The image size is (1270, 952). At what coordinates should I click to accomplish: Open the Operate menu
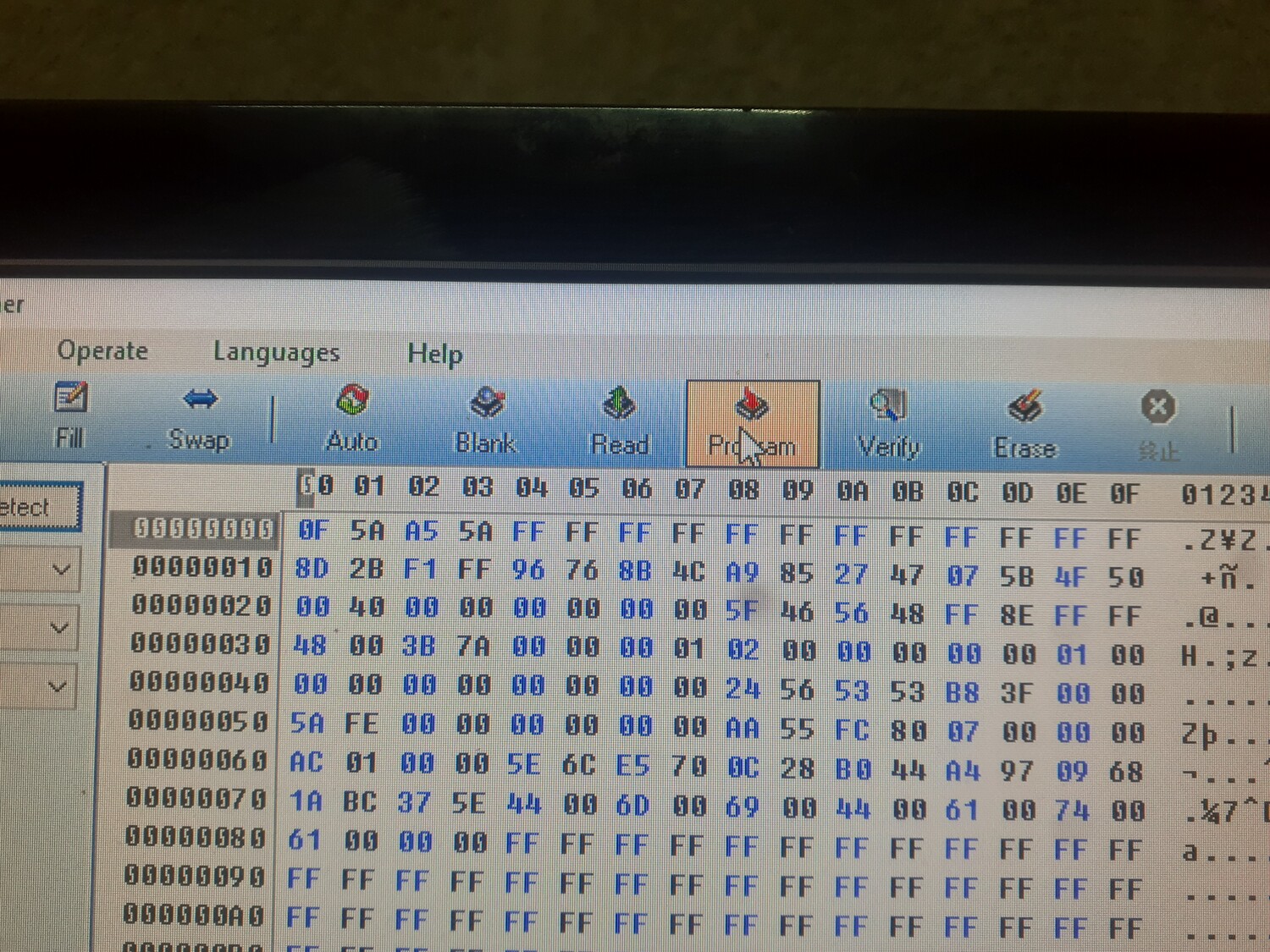(102, 350)
